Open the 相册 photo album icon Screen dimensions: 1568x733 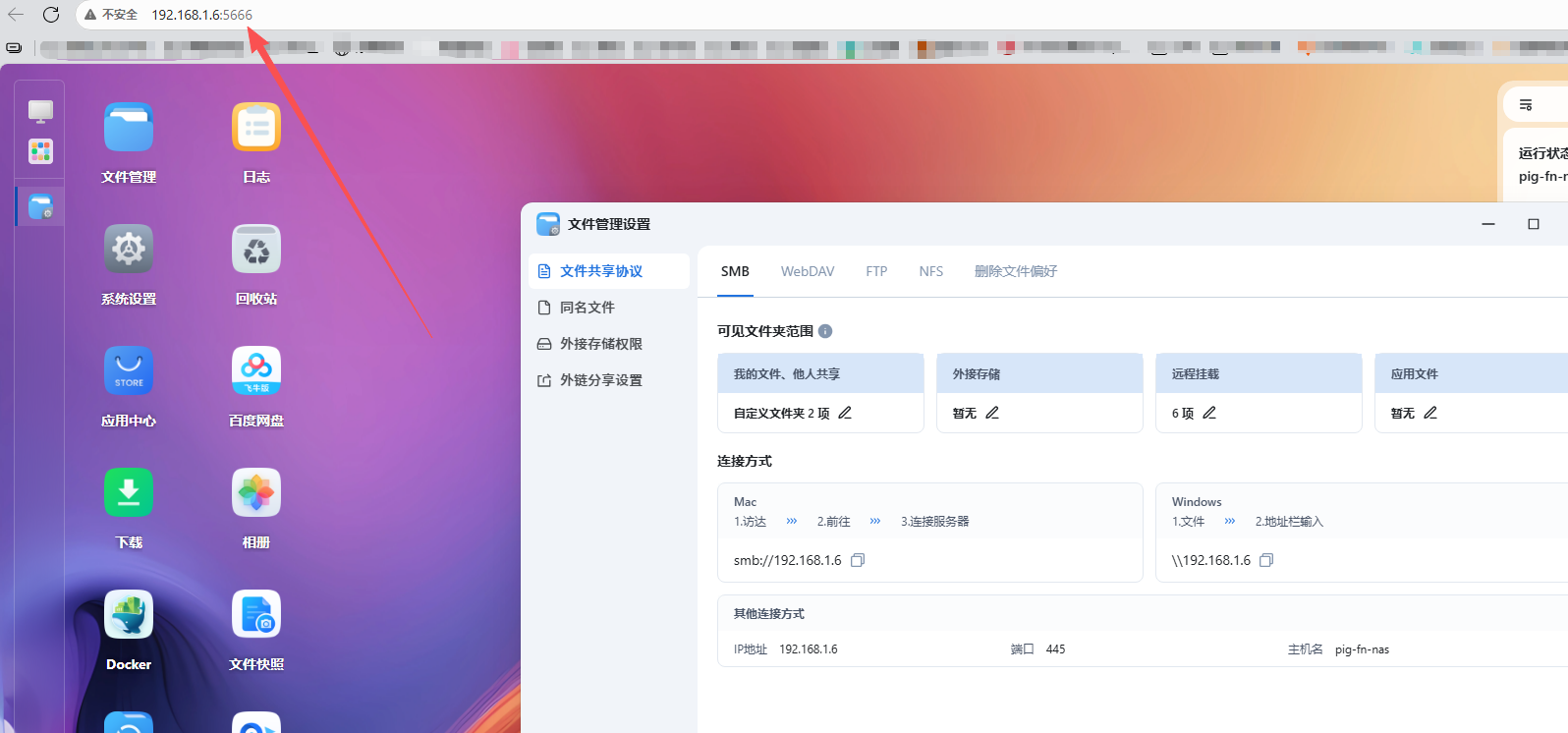click(x=256, y=493)
